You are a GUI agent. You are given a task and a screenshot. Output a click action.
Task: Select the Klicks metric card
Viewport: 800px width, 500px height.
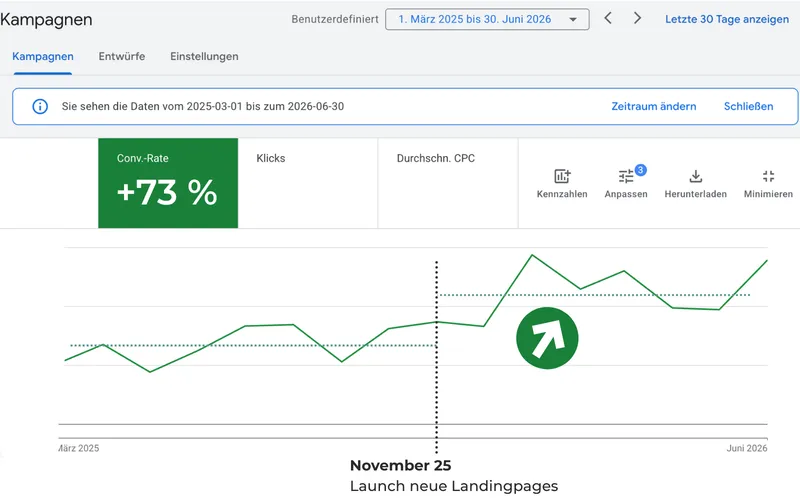point(308,183)
